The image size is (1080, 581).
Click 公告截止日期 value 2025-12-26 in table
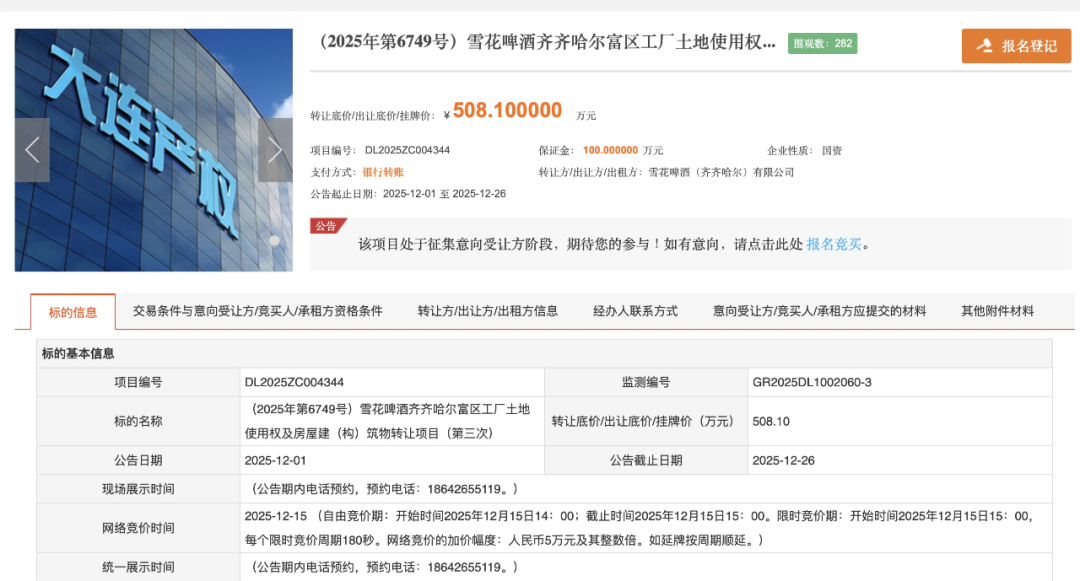pyautogui.click(x=783, y=461)
